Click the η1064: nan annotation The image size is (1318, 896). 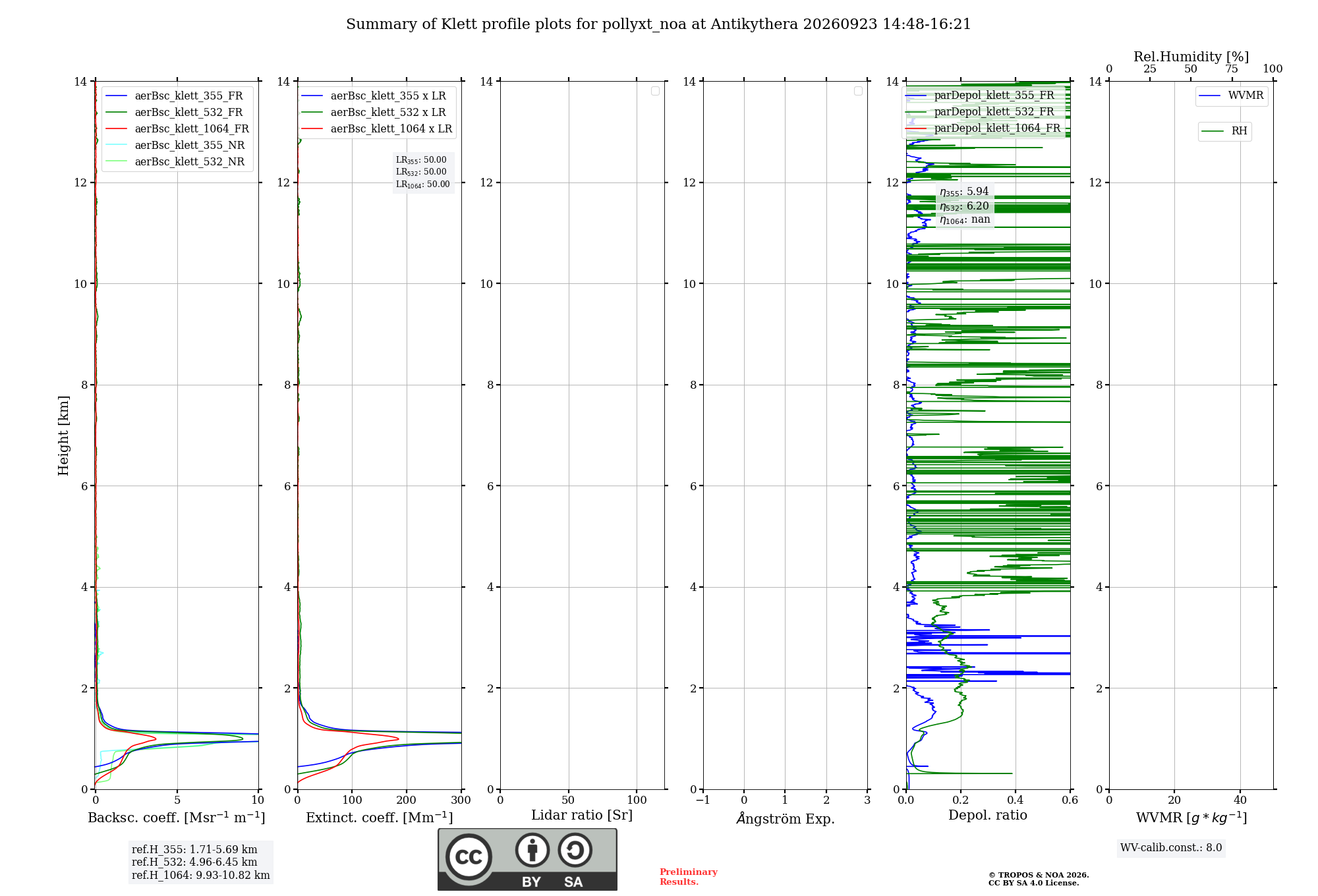point(965,220)
